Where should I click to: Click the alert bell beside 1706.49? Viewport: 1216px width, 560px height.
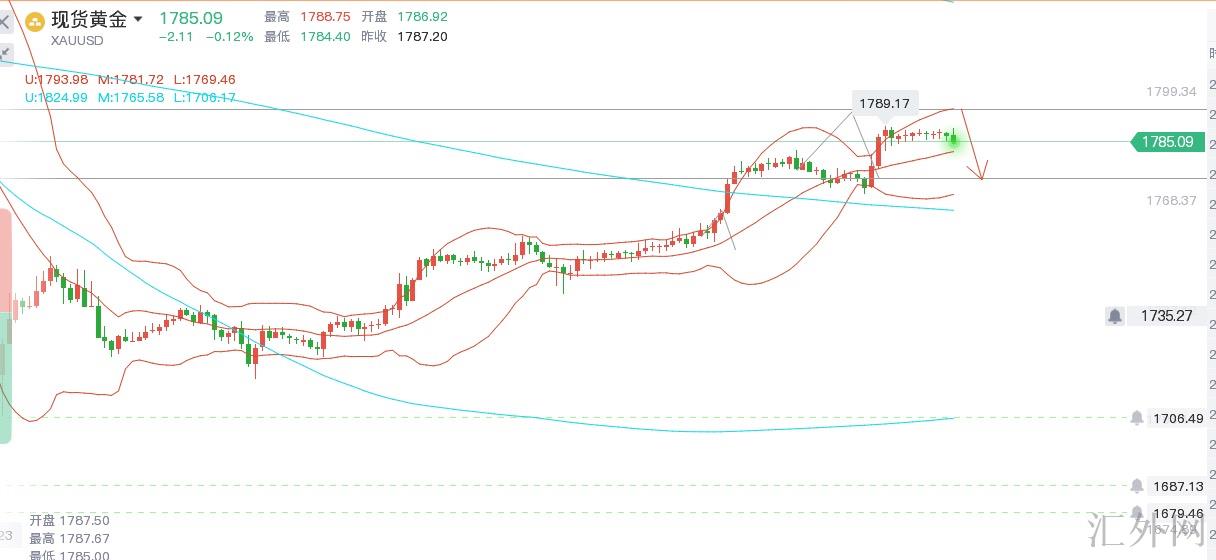[1136, 418]
